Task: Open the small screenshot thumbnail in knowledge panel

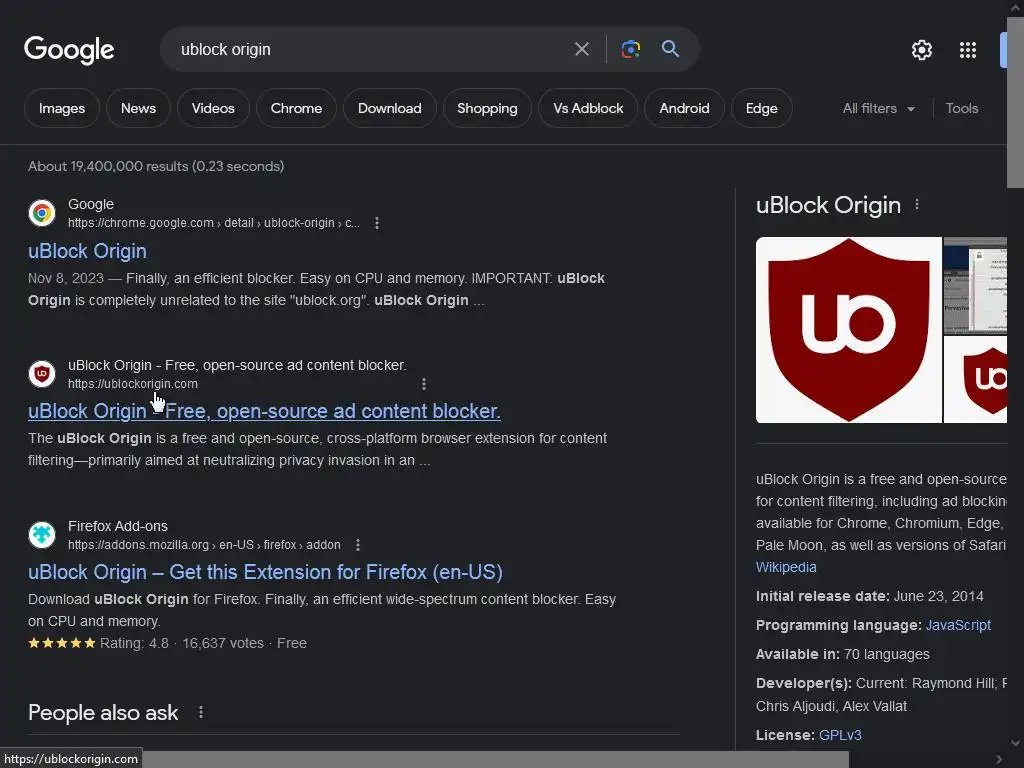Action: tap(975, 285)
